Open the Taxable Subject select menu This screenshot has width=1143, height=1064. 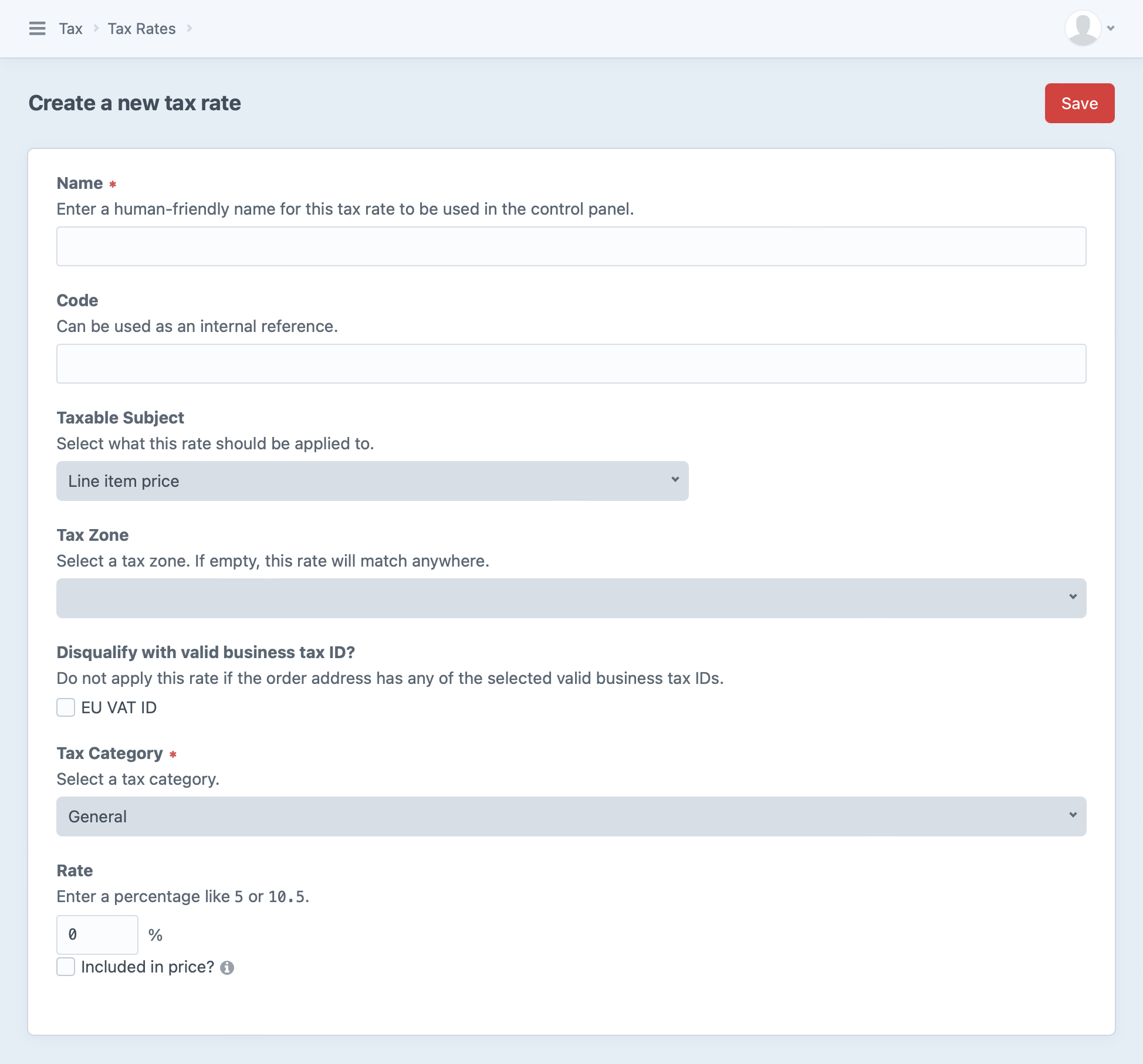[x=372, y=480]
